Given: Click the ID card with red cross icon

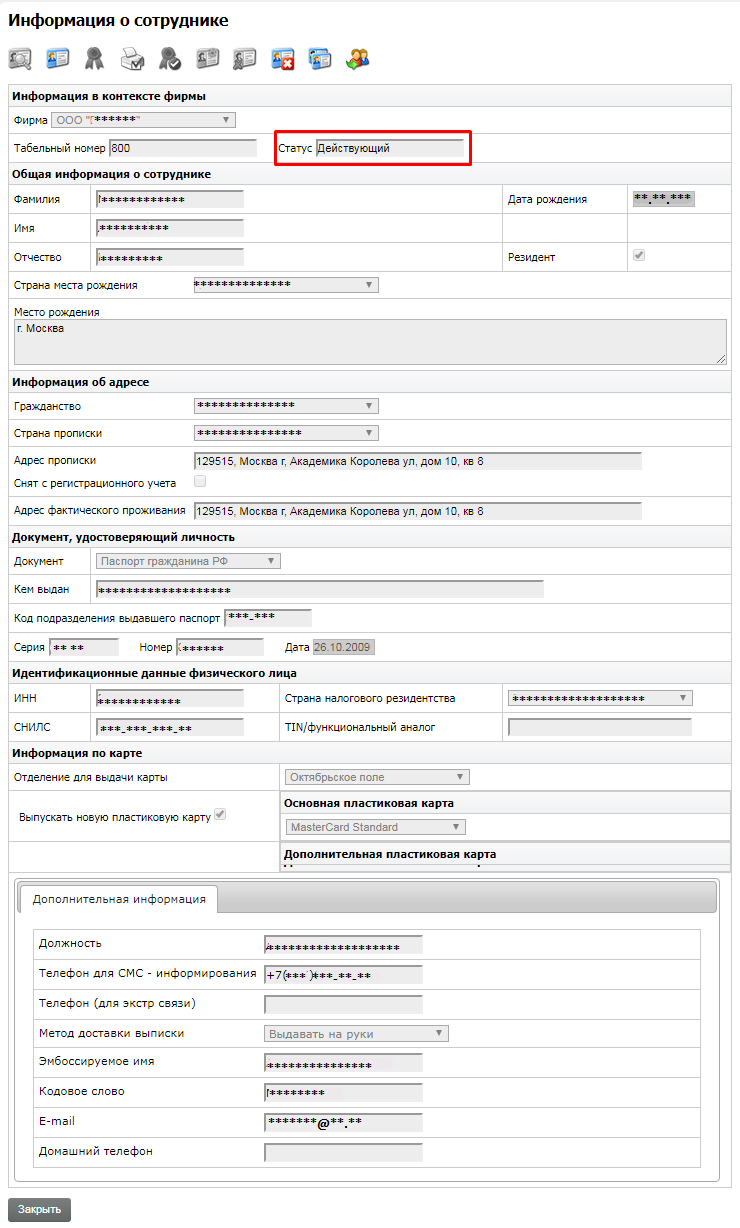Looking at the screenshot, I should [x=283, y=59].
